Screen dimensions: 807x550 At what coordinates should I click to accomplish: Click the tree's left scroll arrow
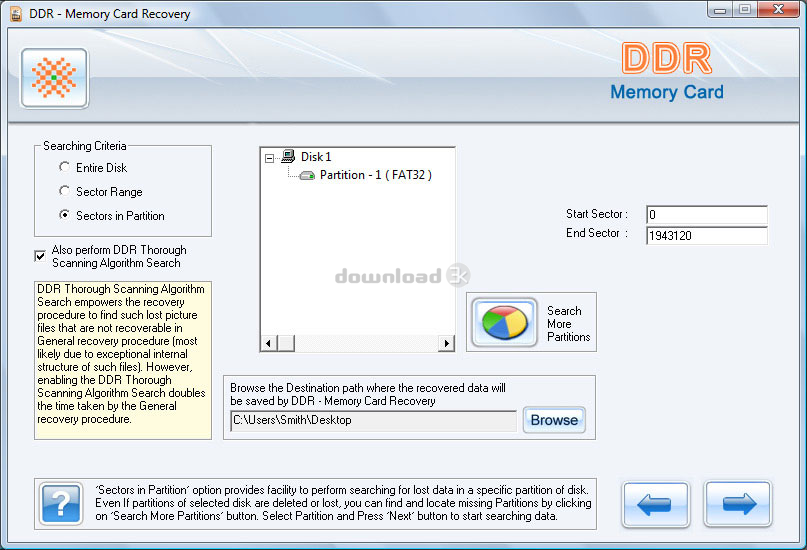[269, 343]
